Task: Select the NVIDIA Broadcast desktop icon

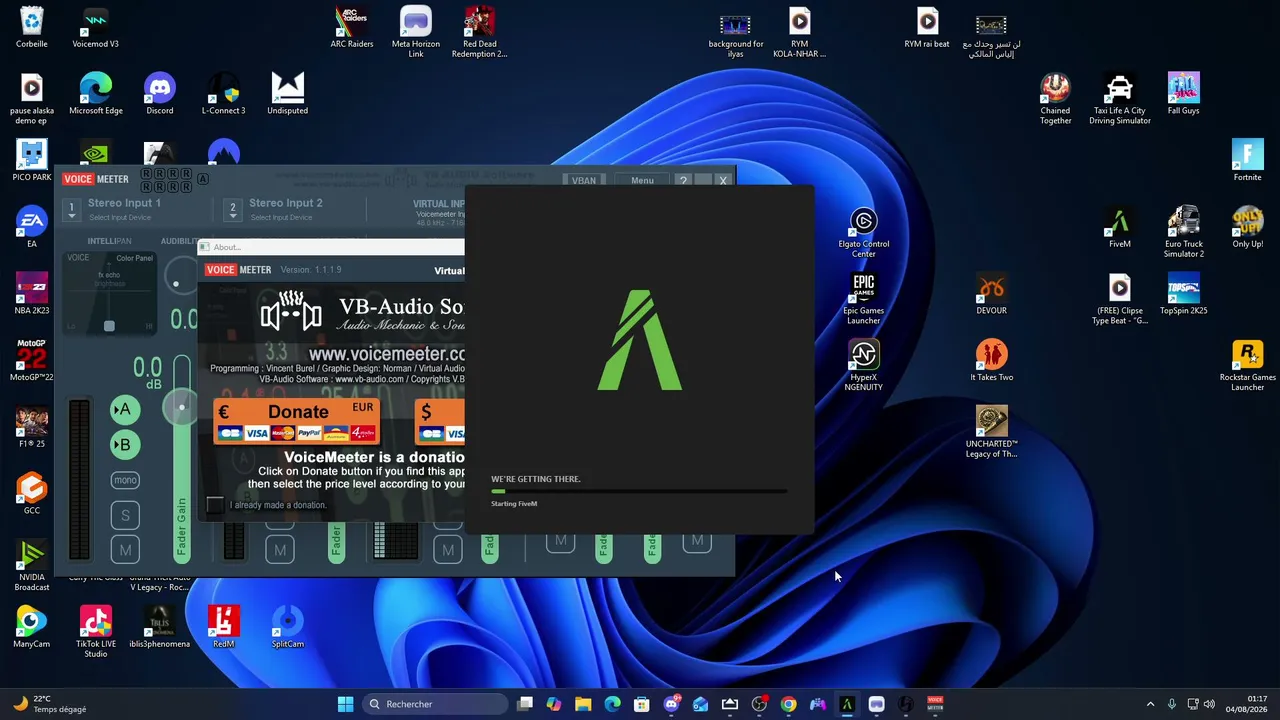Action: tap(32, 566)
